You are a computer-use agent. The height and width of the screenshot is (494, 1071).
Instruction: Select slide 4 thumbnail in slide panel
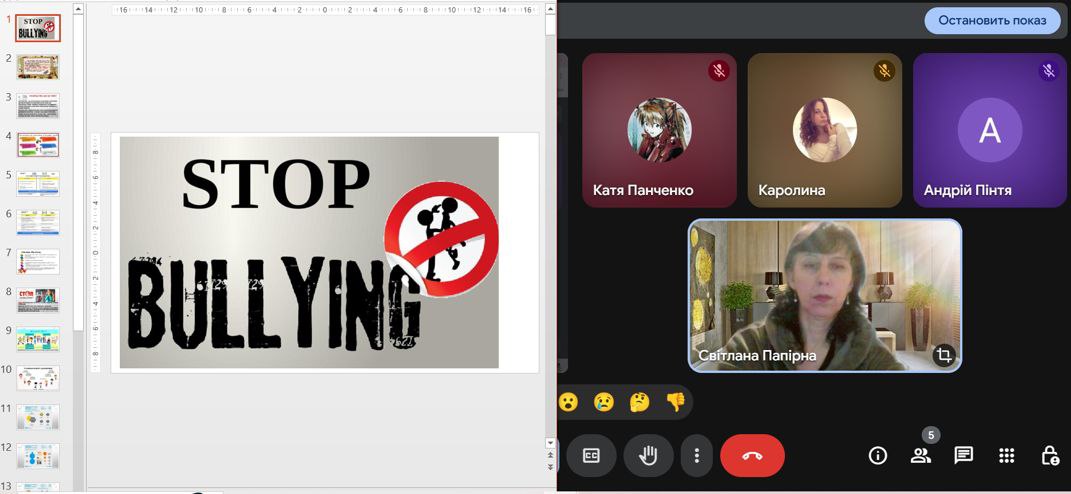pos(38,145)
